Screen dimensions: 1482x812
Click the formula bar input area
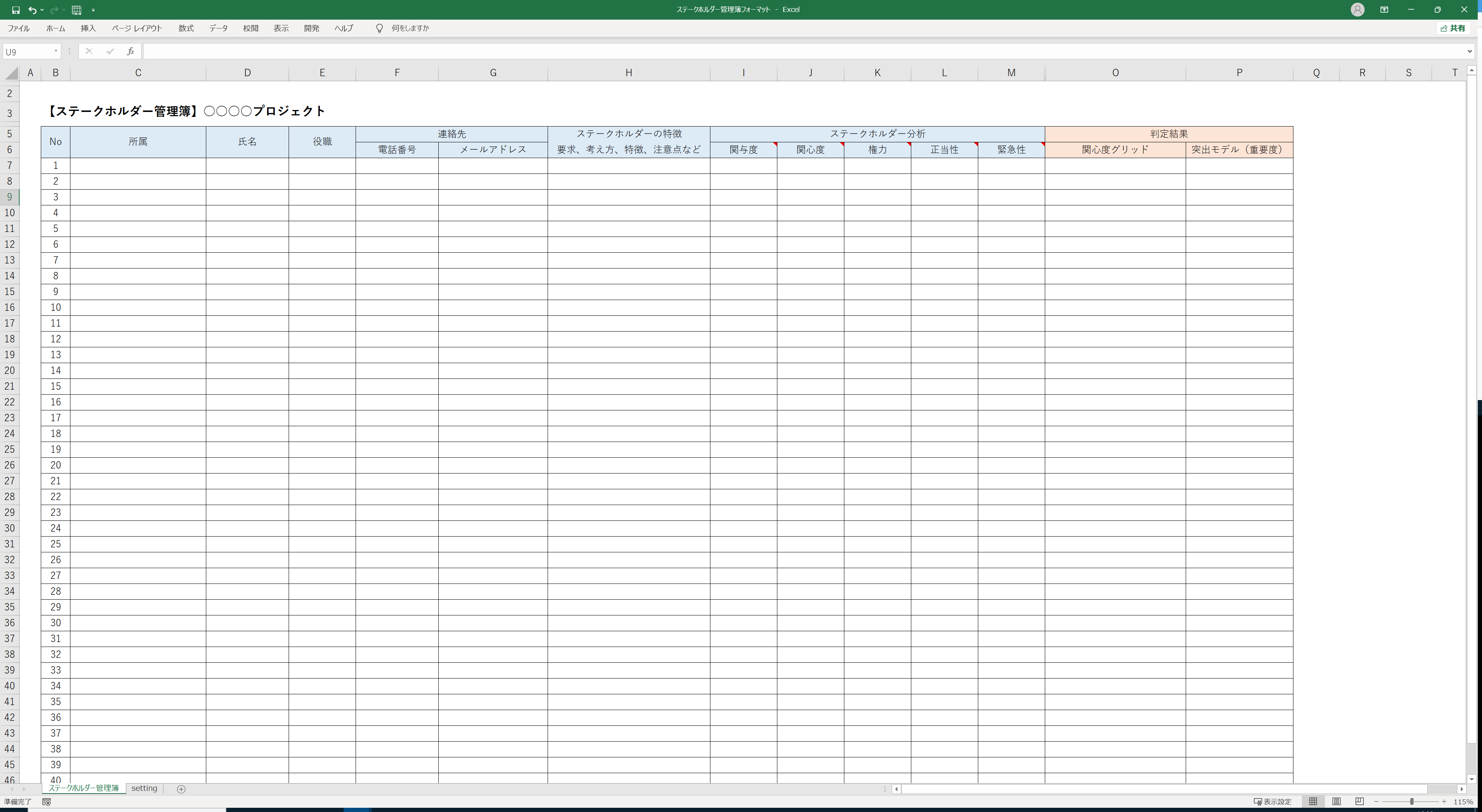pos(802,51)
